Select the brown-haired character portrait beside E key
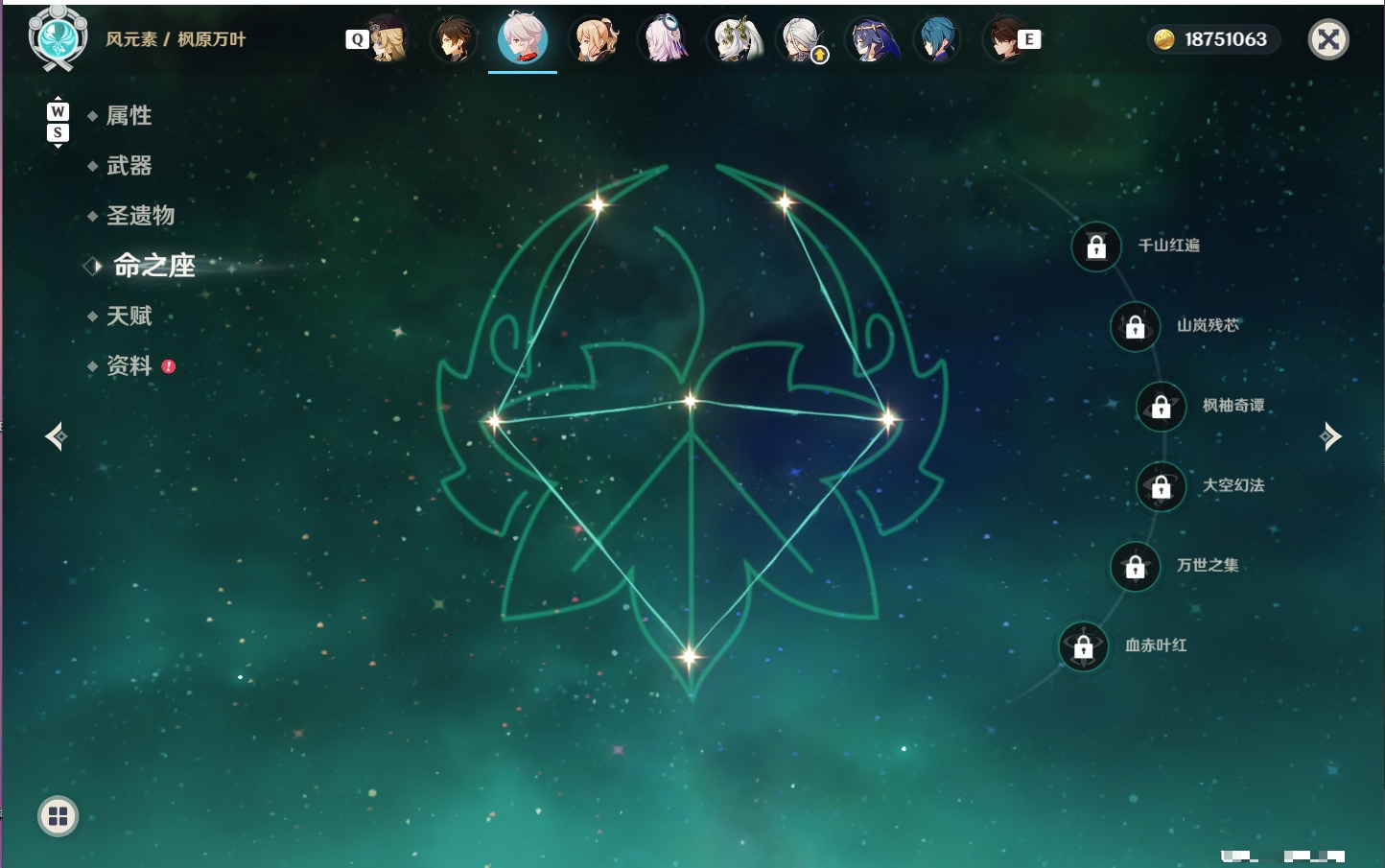The width and height of the screenshot is (1385, 868). (x=1004, y=39)
